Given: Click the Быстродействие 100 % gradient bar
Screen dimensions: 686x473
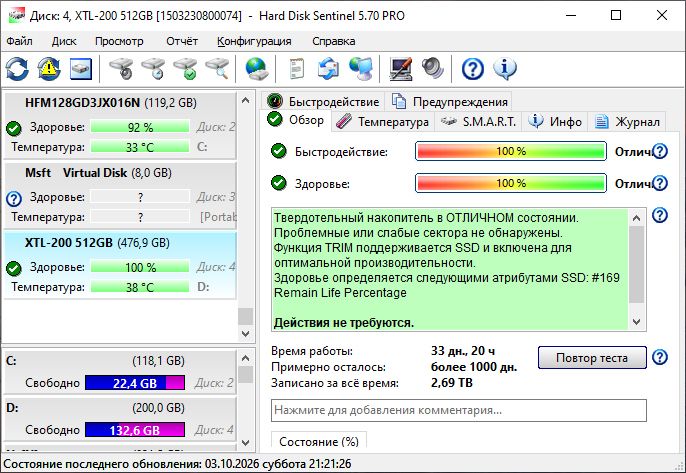Looking at the screenshot, I should tap(511, 151).
